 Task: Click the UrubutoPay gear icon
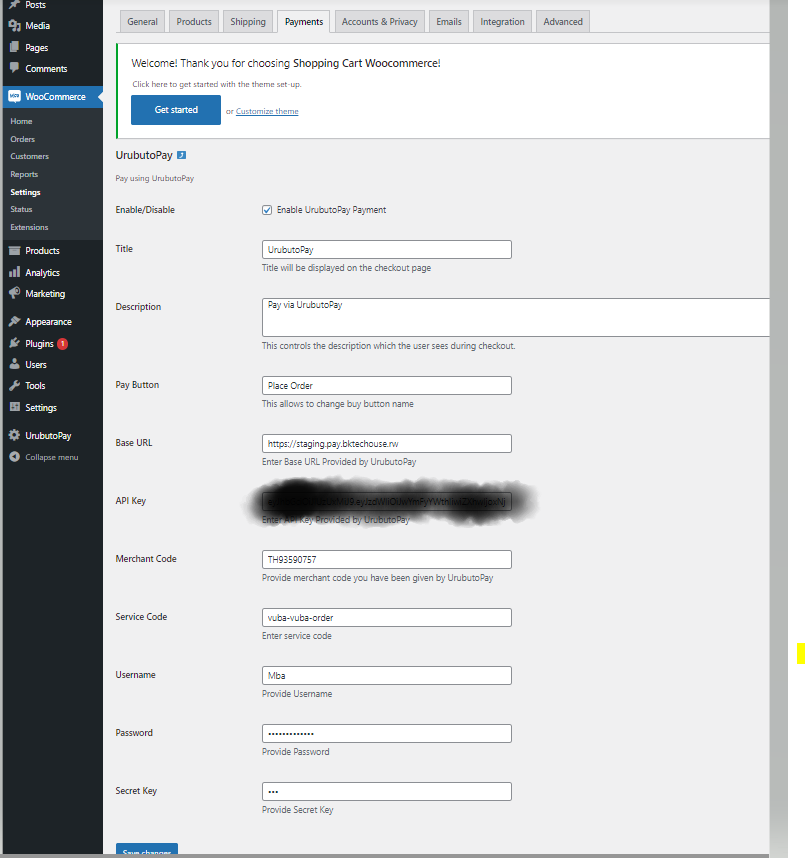(15, 435)
